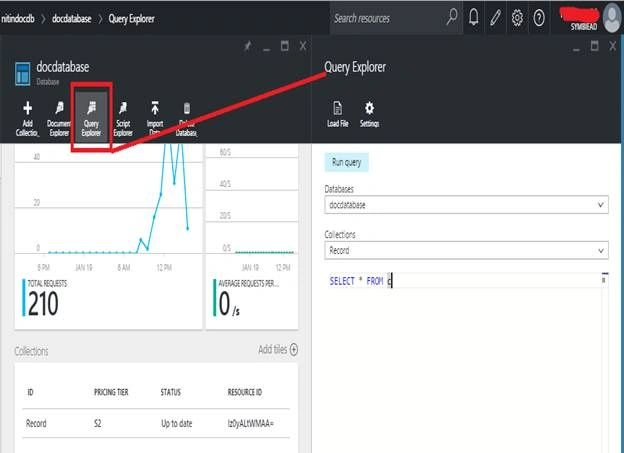Click the search magnifier icon
Viewport: 624px width, 453px height.
point(451,17)
